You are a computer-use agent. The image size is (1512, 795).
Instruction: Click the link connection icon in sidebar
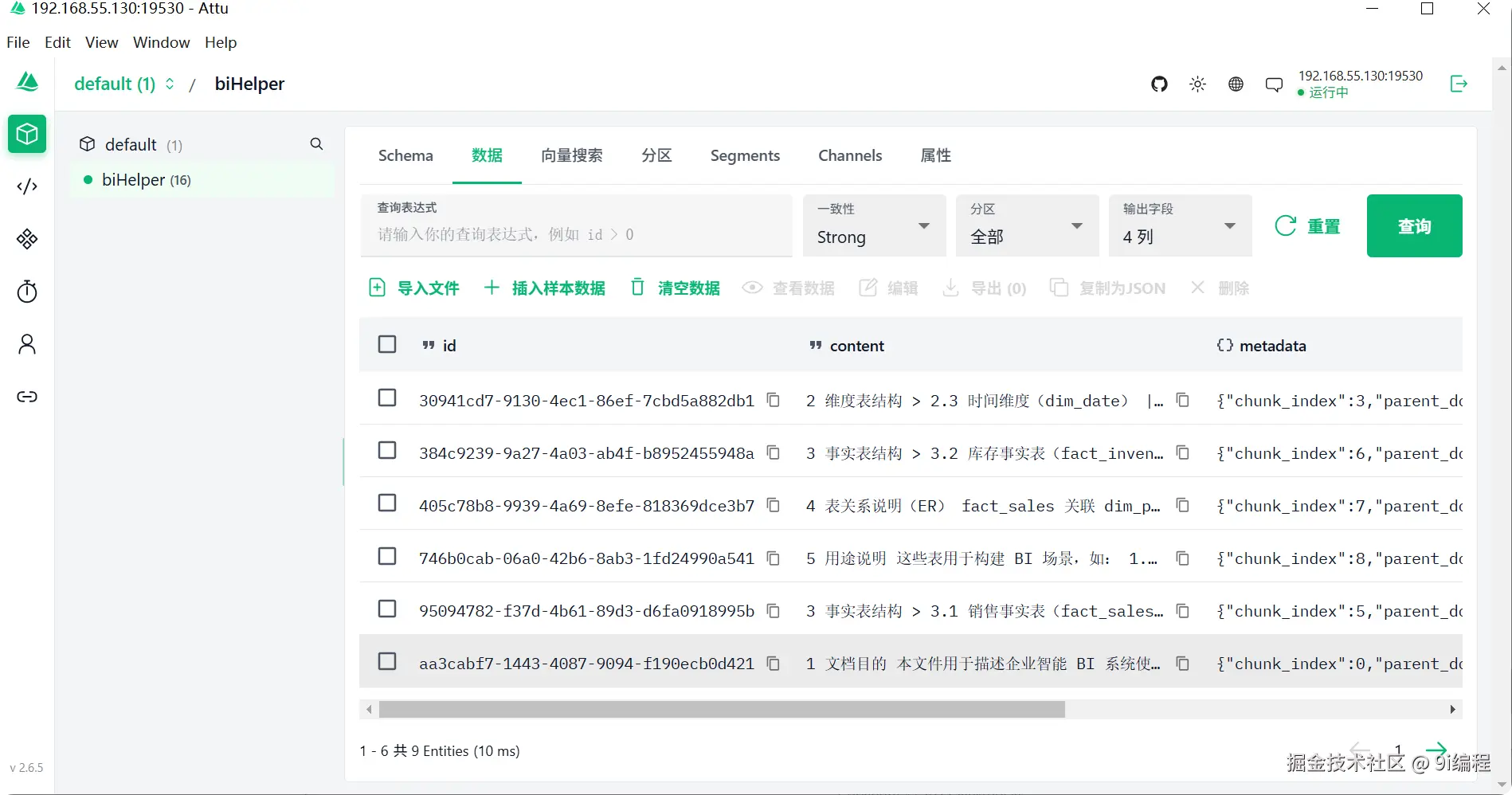click(x=27, y=397)
